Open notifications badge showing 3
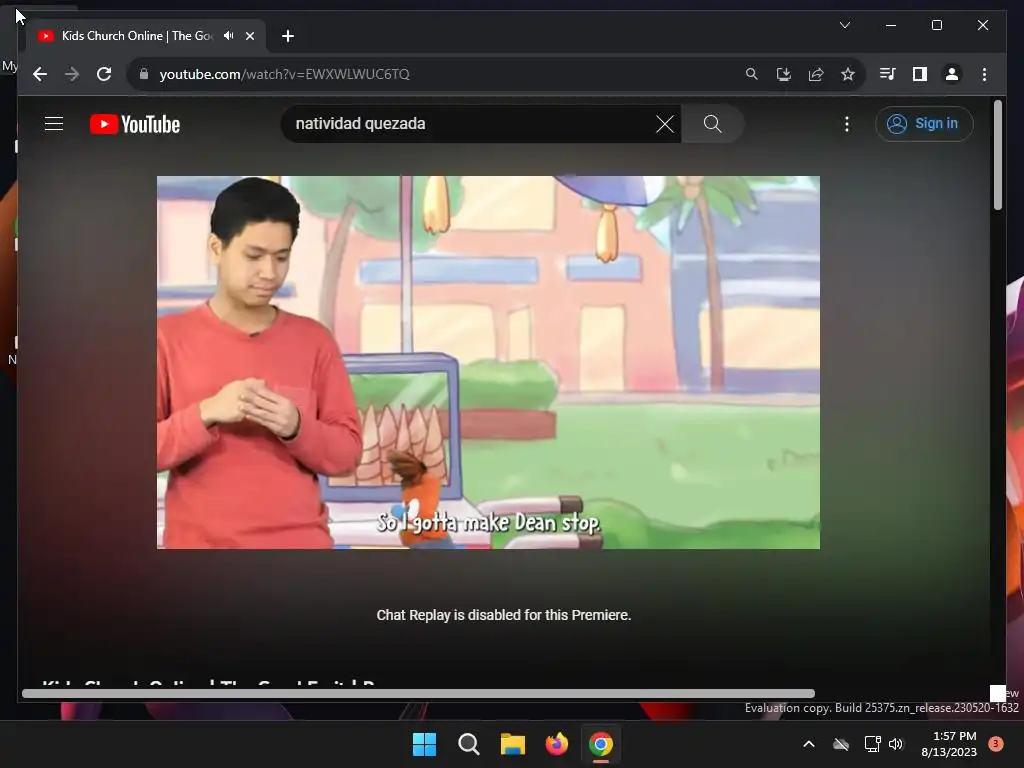 point(995,744)
